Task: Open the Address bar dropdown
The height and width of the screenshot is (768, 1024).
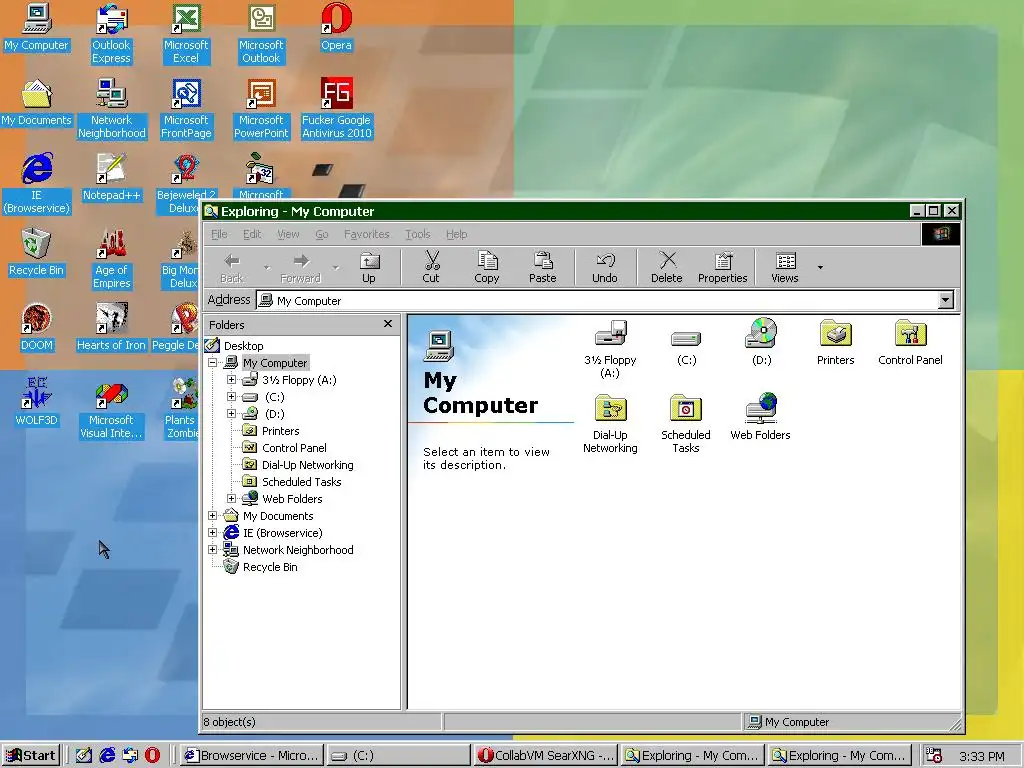Action: tap(945, 300)
